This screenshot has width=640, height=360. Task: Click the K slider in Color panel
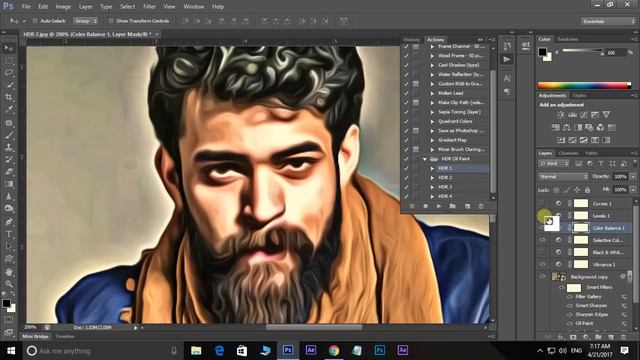583,51
